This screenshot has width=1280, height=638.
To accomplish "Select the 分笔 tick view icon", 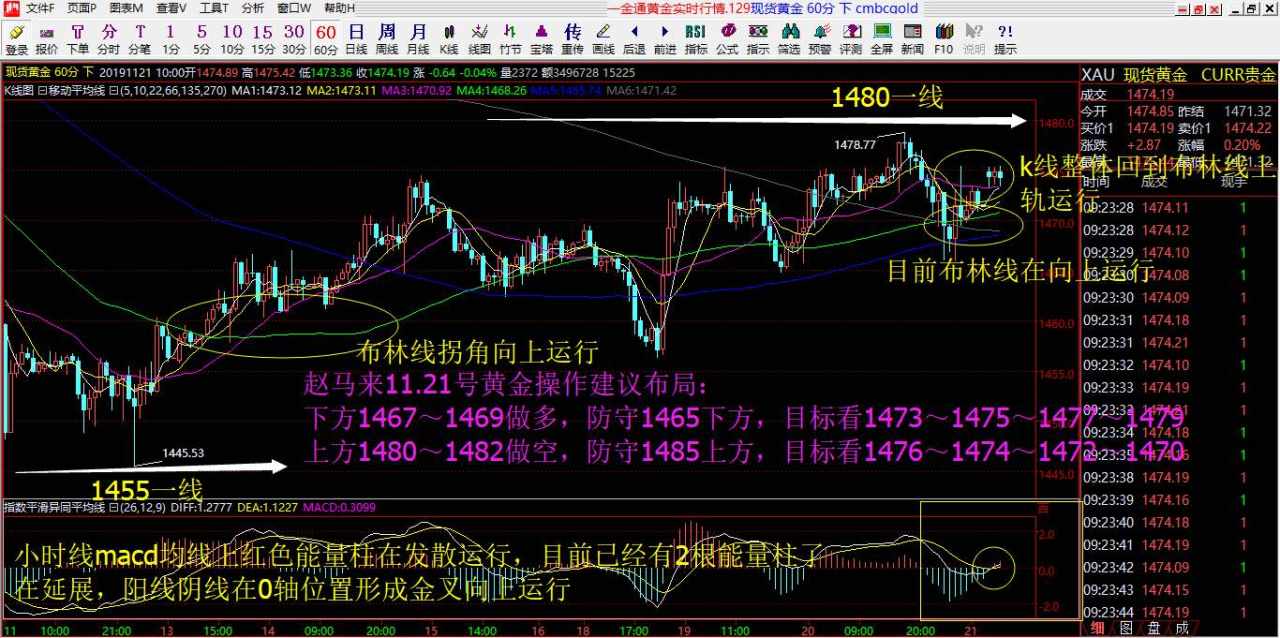I will tap(139, 39).
